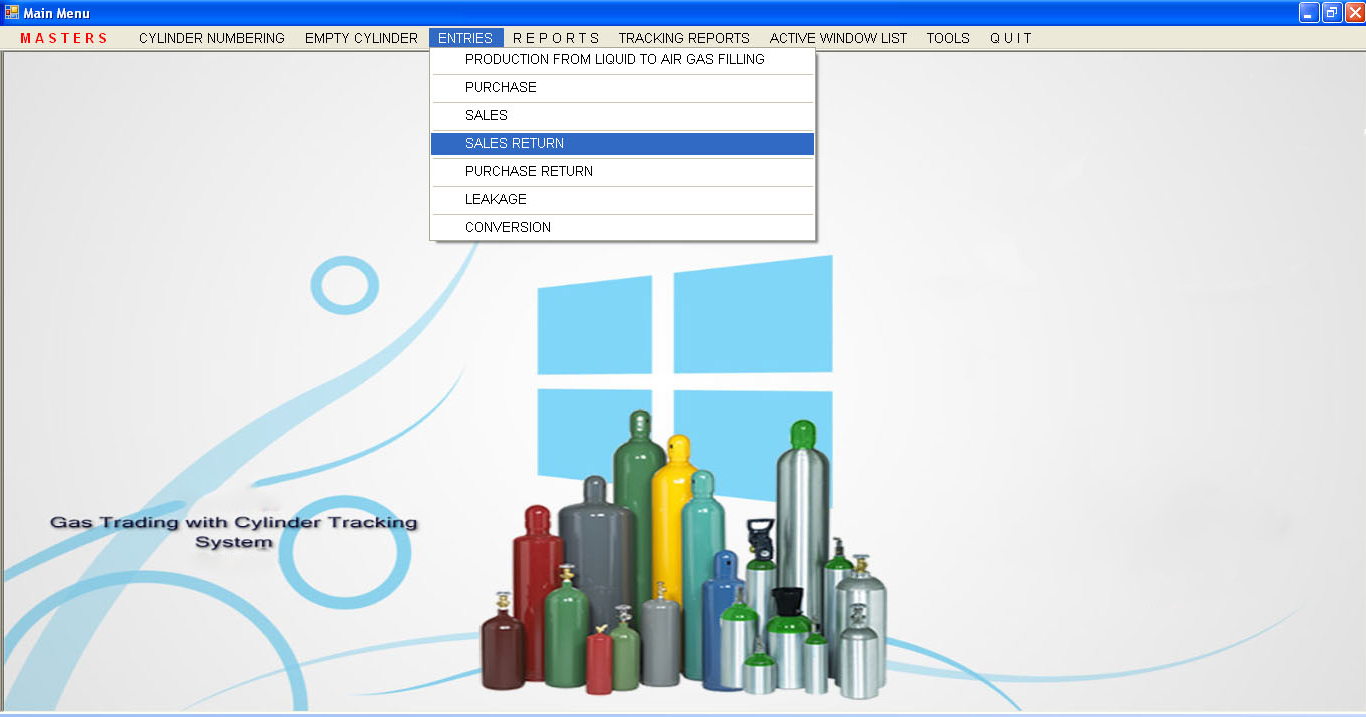Open the ENTRIES menu
Image resolution: width=1366 pixels, height=717 pixels.
[466, 38]
